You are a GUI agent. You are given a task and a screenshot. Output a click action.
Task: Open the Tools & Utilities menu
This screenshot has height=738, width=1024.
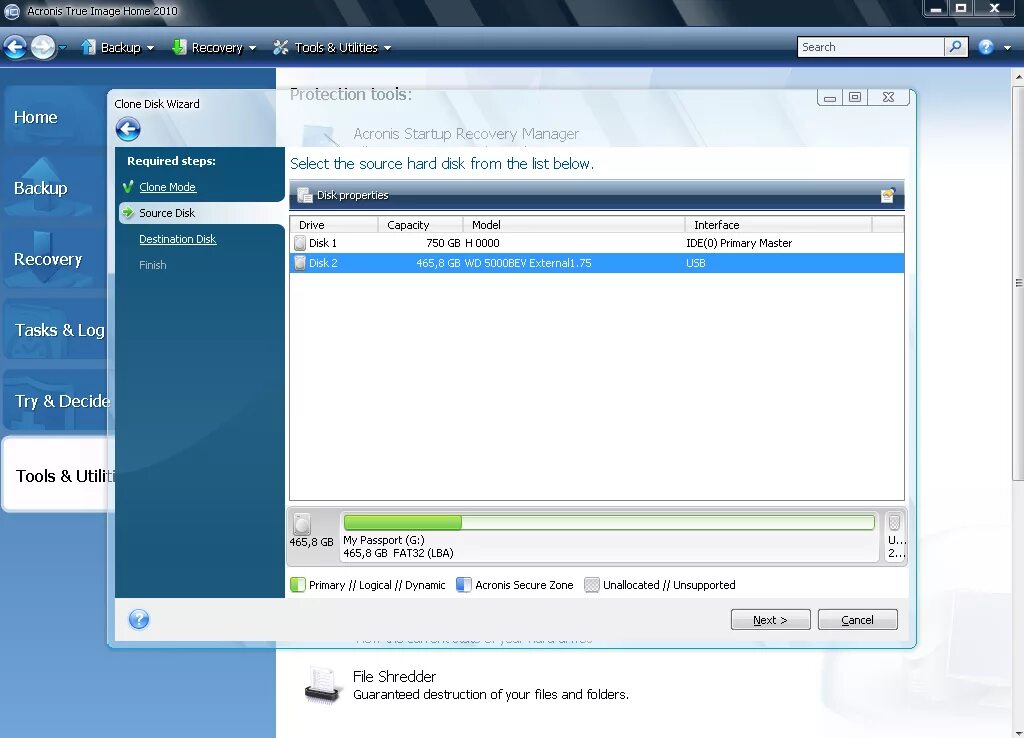tap(332, 47)
